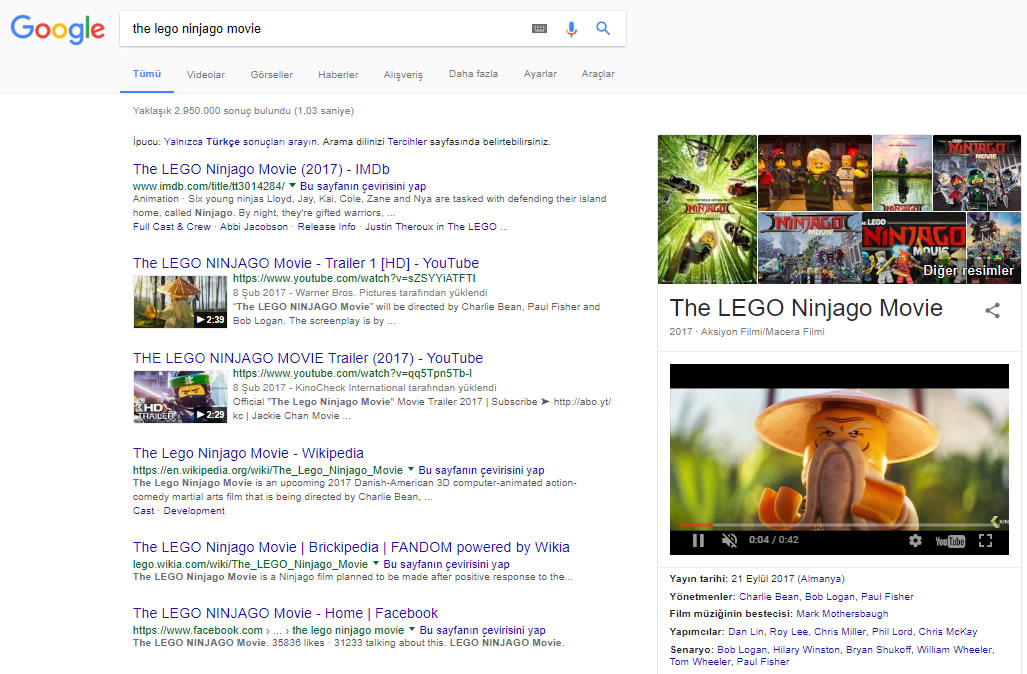
Task: Open producer Chris McKay link
Action: [948, 631]
